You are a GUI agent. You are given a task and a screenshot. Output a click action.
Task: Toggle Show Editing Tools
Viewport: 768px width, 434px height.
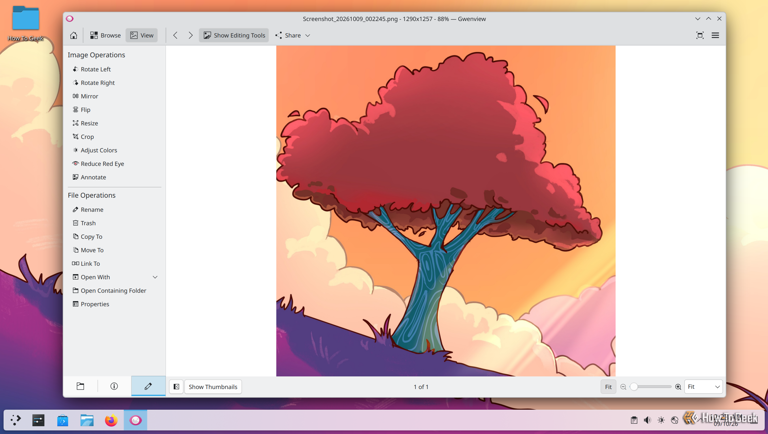pyautogui.click(x=234, y=35)
